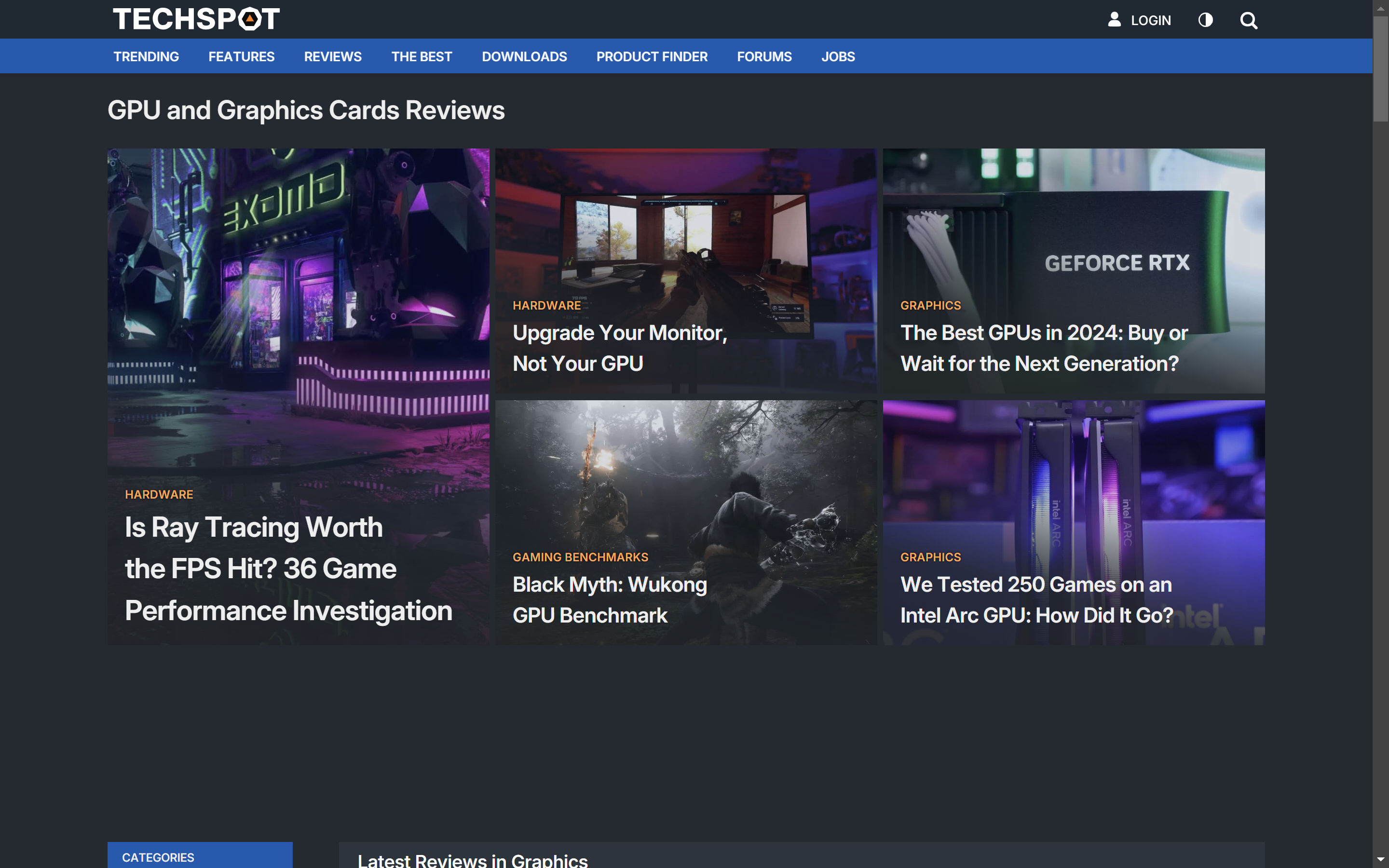
Task: Open Is Ray Tracing Worth the FPS Hit article
Action: coord(288,569)
